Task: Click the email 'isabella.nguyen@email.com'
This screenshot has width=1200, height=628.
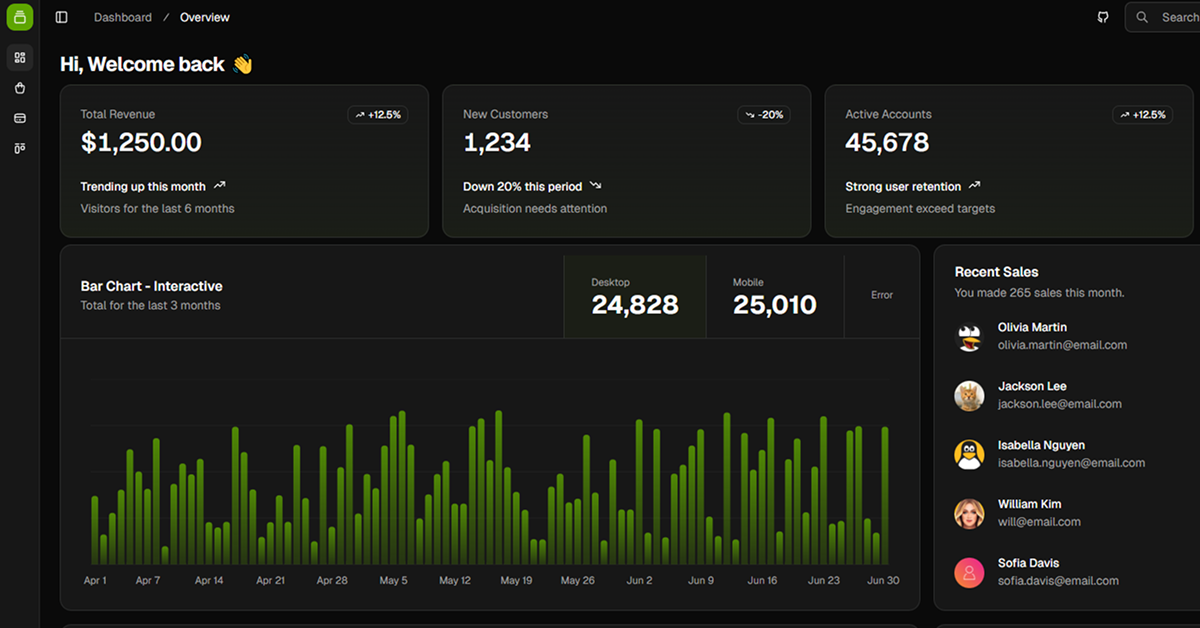Action: pos(1071,464)
